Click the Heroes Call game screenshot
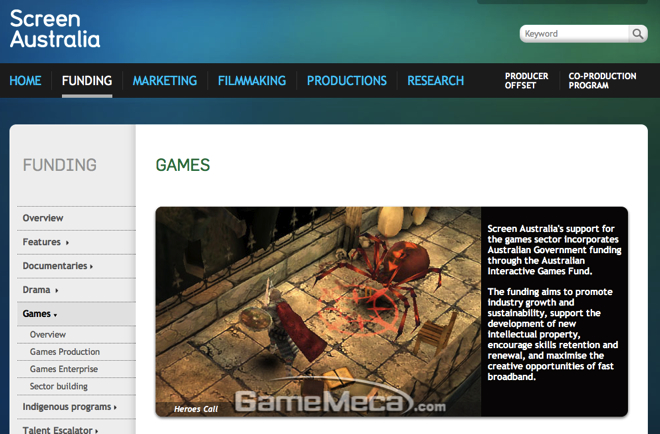The height and width of the screenshot is (434, 660). (318, 311)
